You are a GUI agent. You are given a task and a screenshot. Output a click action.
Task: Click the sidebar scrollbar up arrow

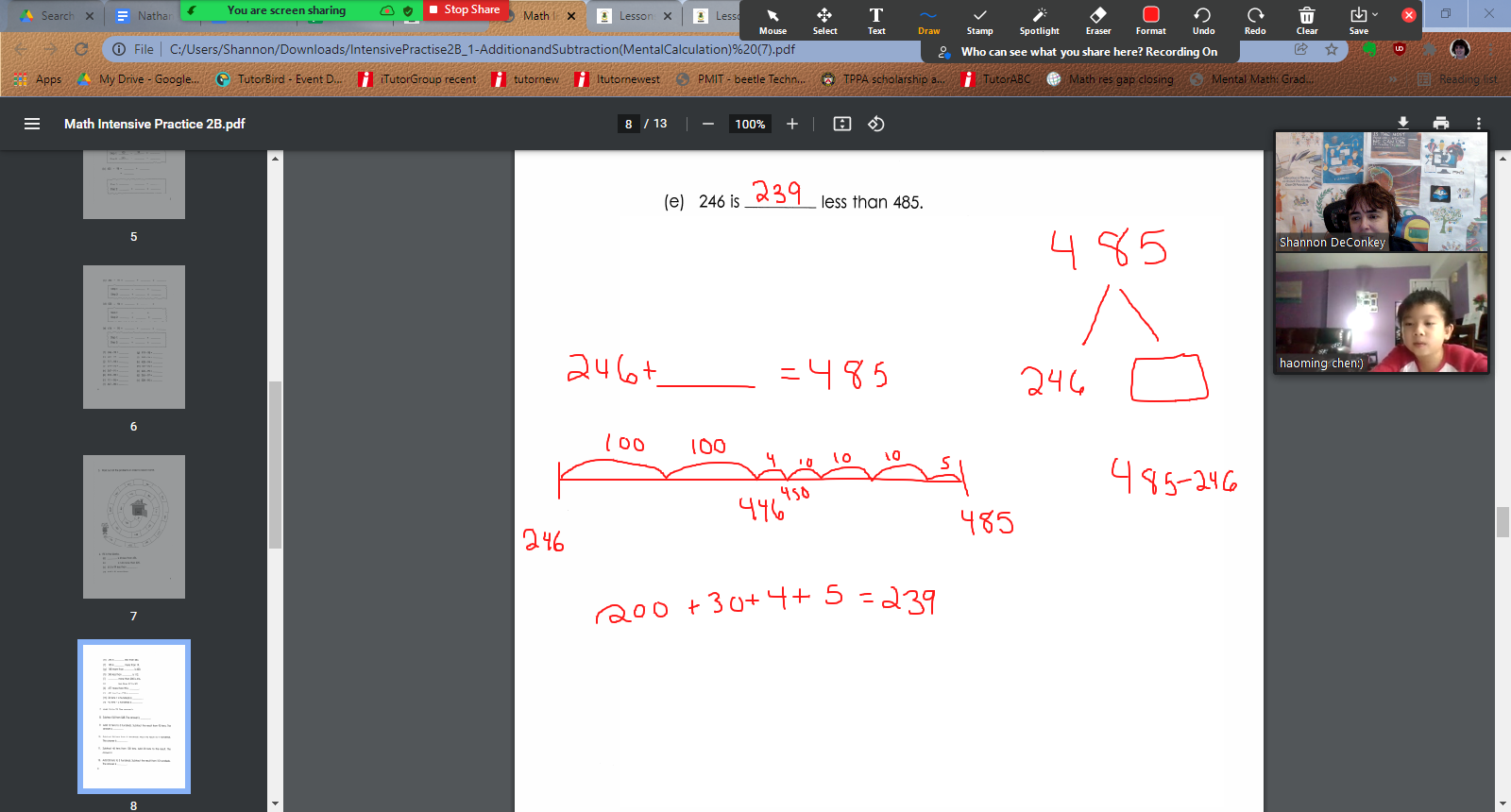[x=275, y=158]
